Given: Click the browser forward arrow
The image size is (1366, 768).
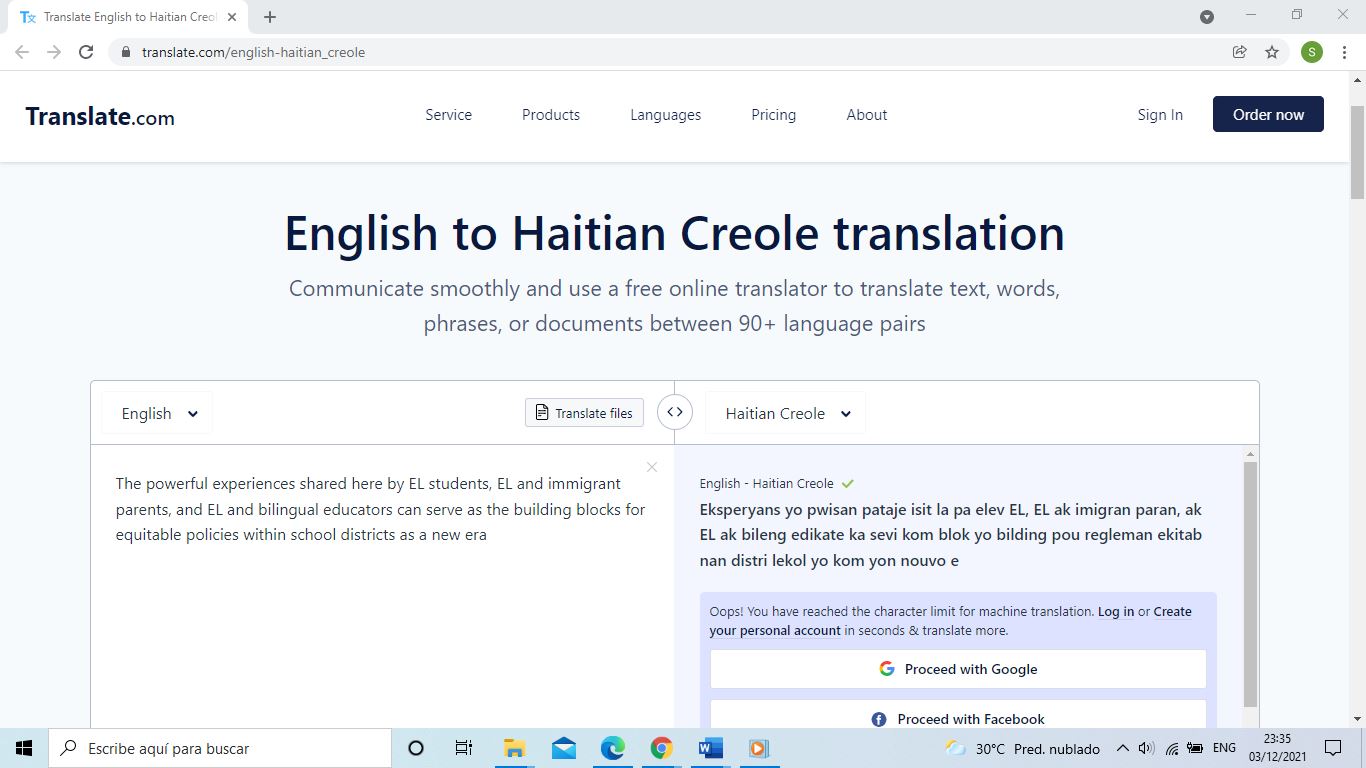Looking at the screenshot, I should [x=54, y=52].
